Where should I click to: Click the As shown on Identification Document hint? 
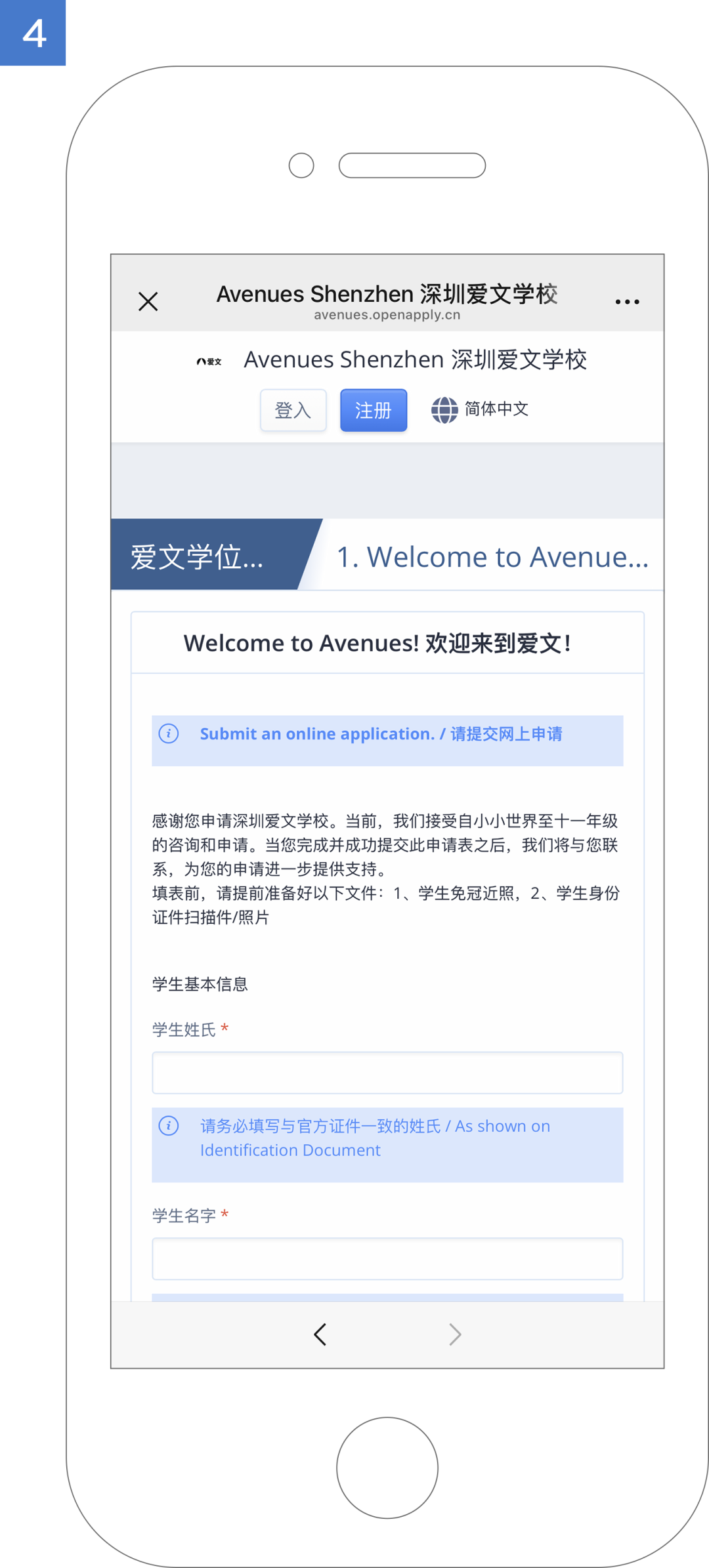[375, 1138]
